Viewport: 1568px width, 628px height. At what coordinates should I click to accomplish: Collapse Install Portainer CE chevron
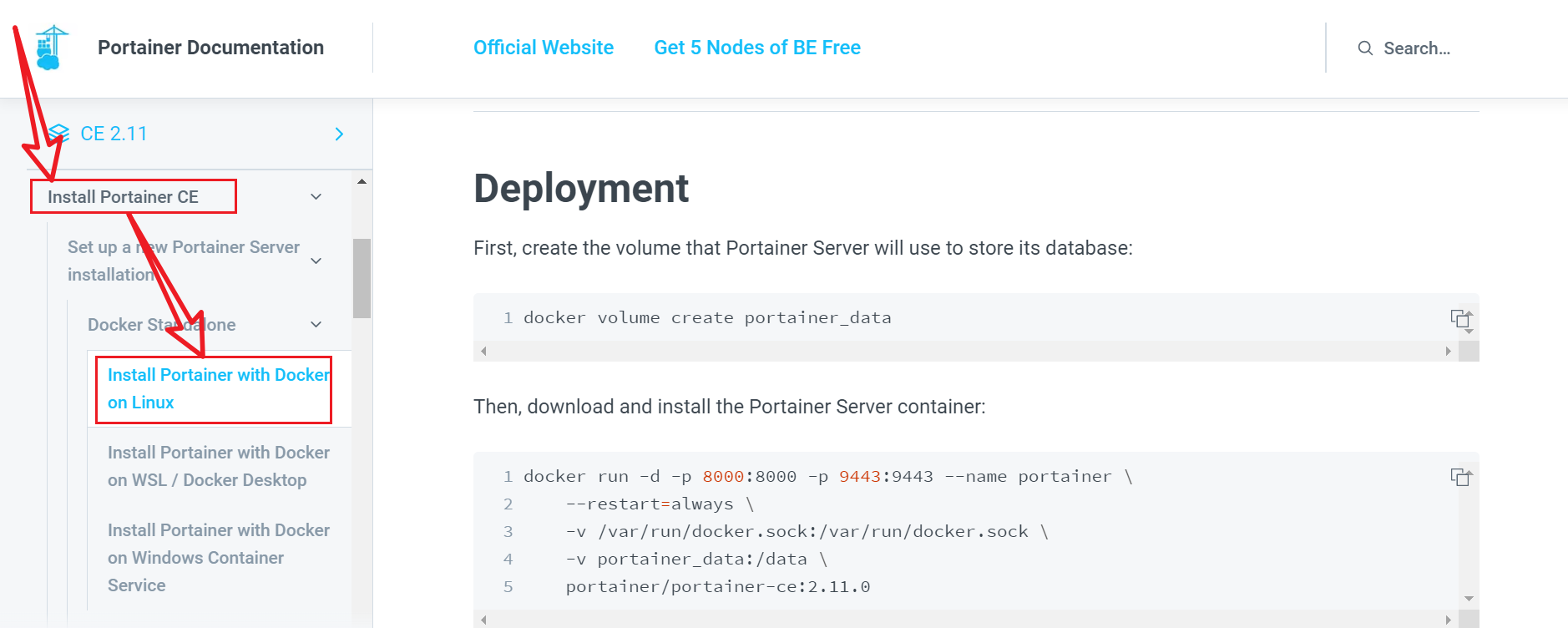(316, 197)
